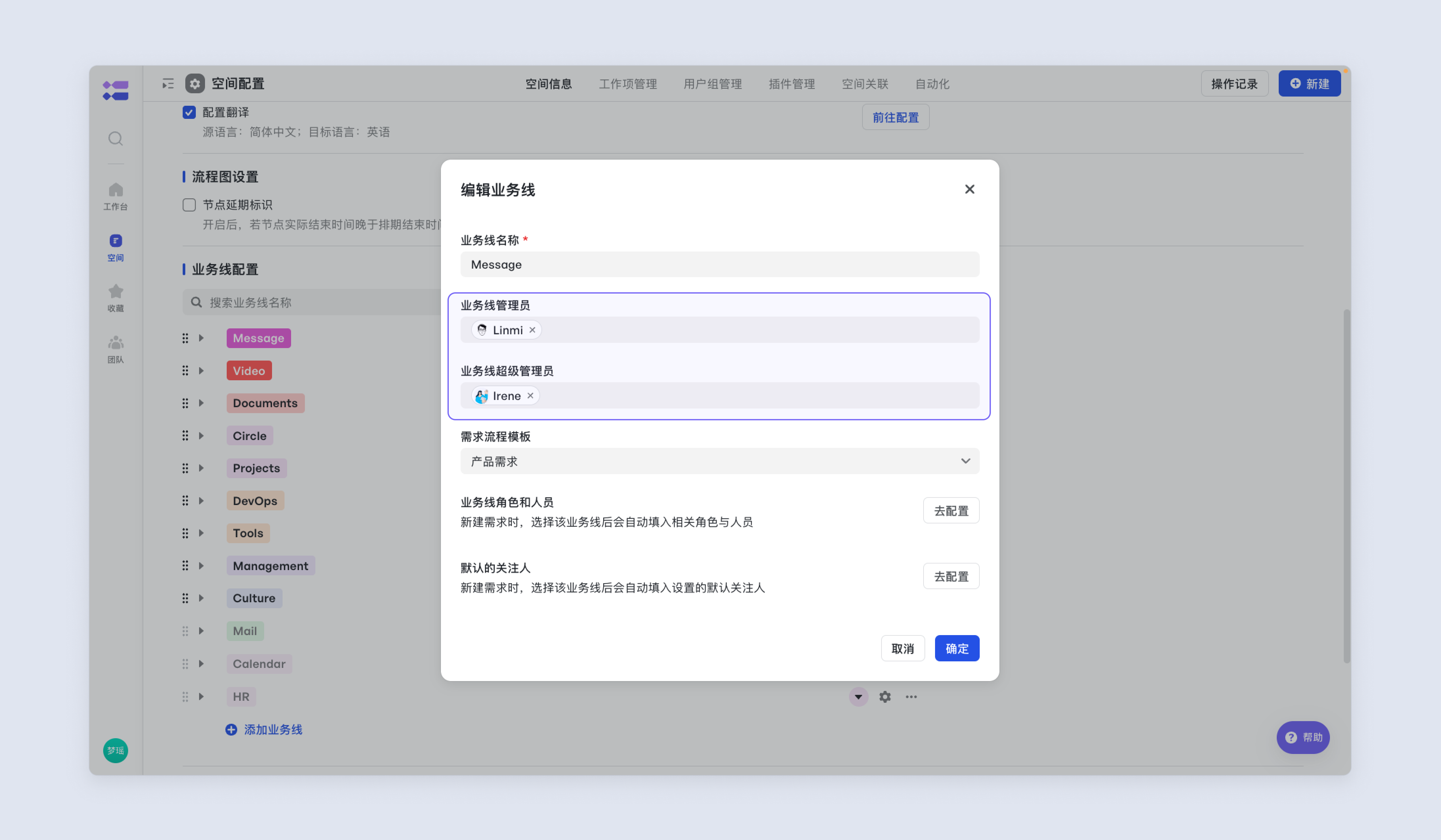Click the app logo in the sidebar
This screenshot has height=840, width=1441.
coord(116,90)
